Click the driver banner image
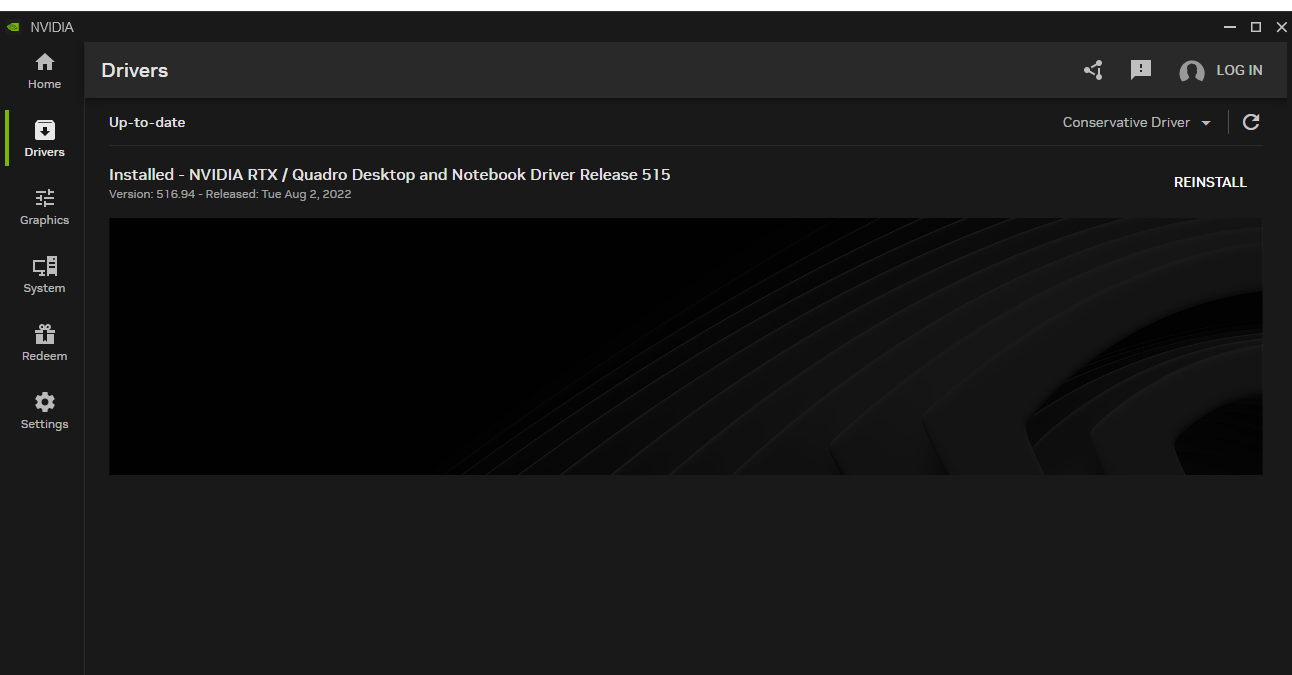 click(685, 346)
